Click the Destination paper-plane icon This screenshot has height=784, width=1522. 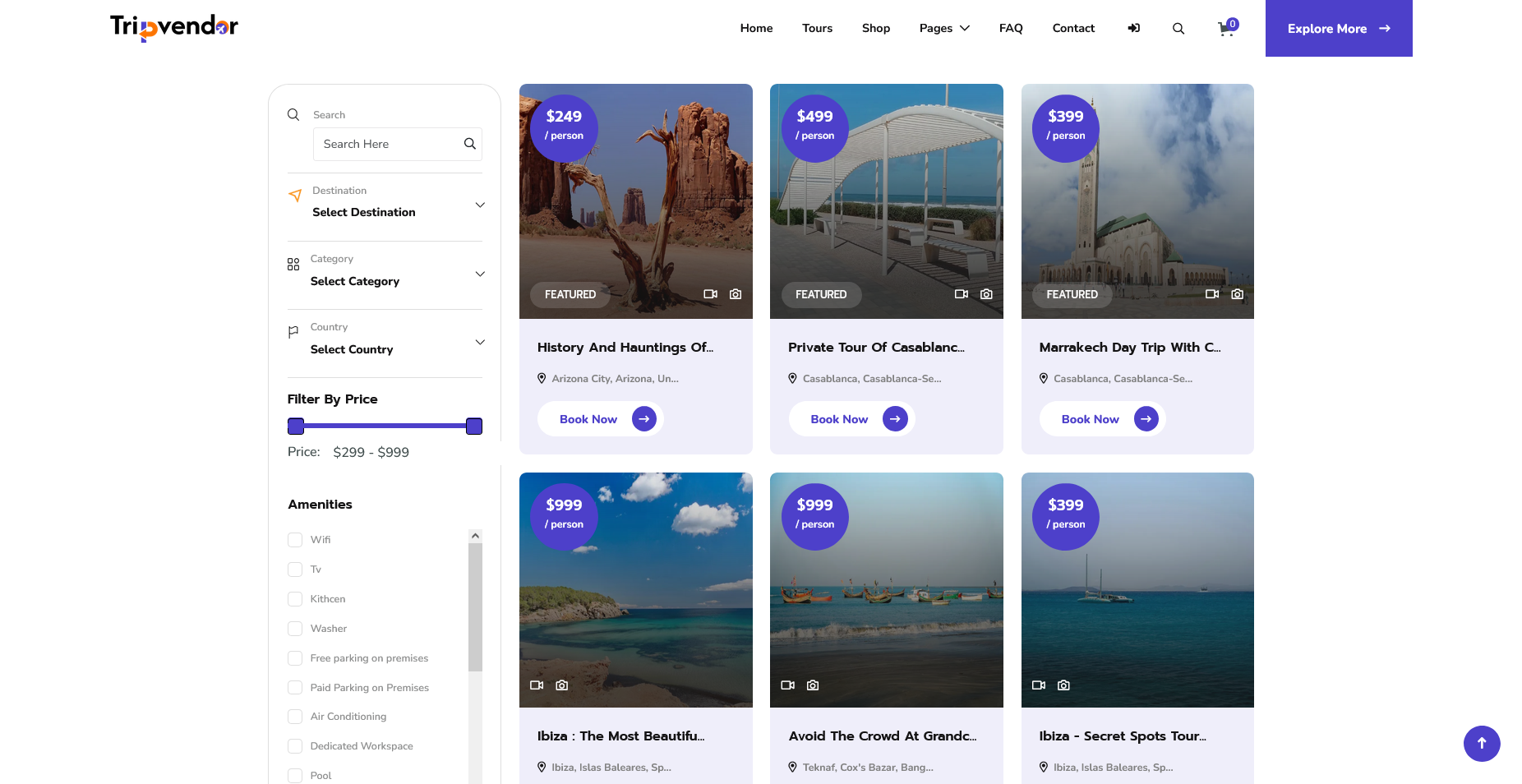point(295,196)
